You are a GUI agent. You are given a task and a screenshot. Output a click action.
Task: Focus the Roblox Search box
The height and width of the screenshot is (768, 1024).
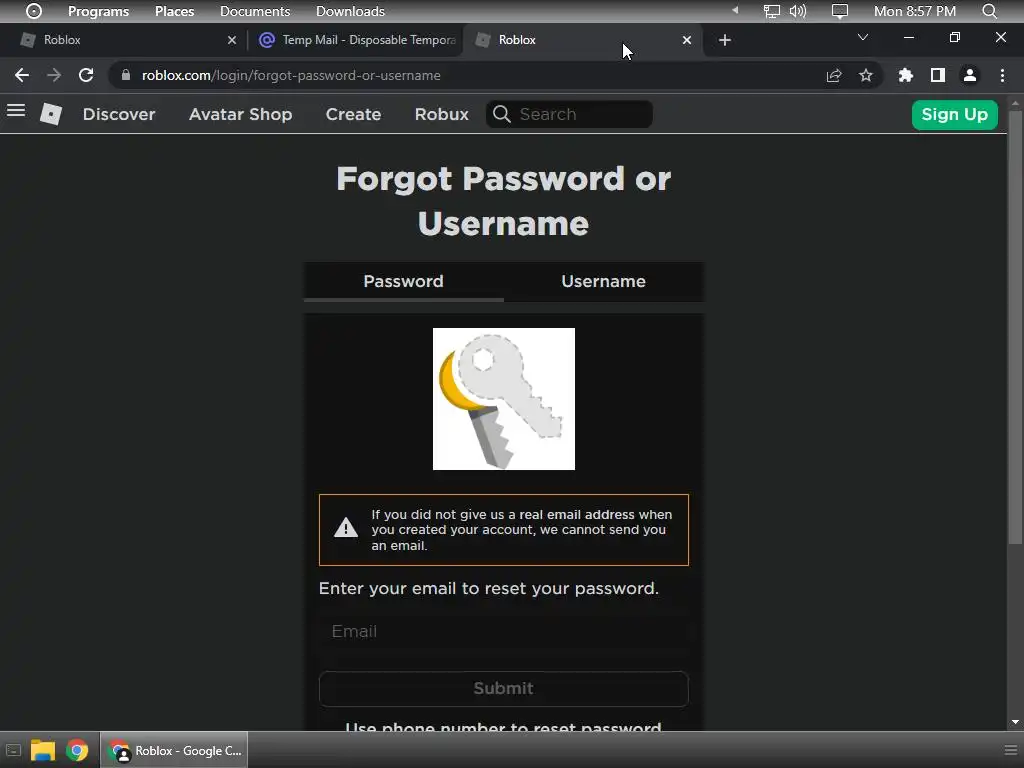pyautogui.click(x=569, y=114)
